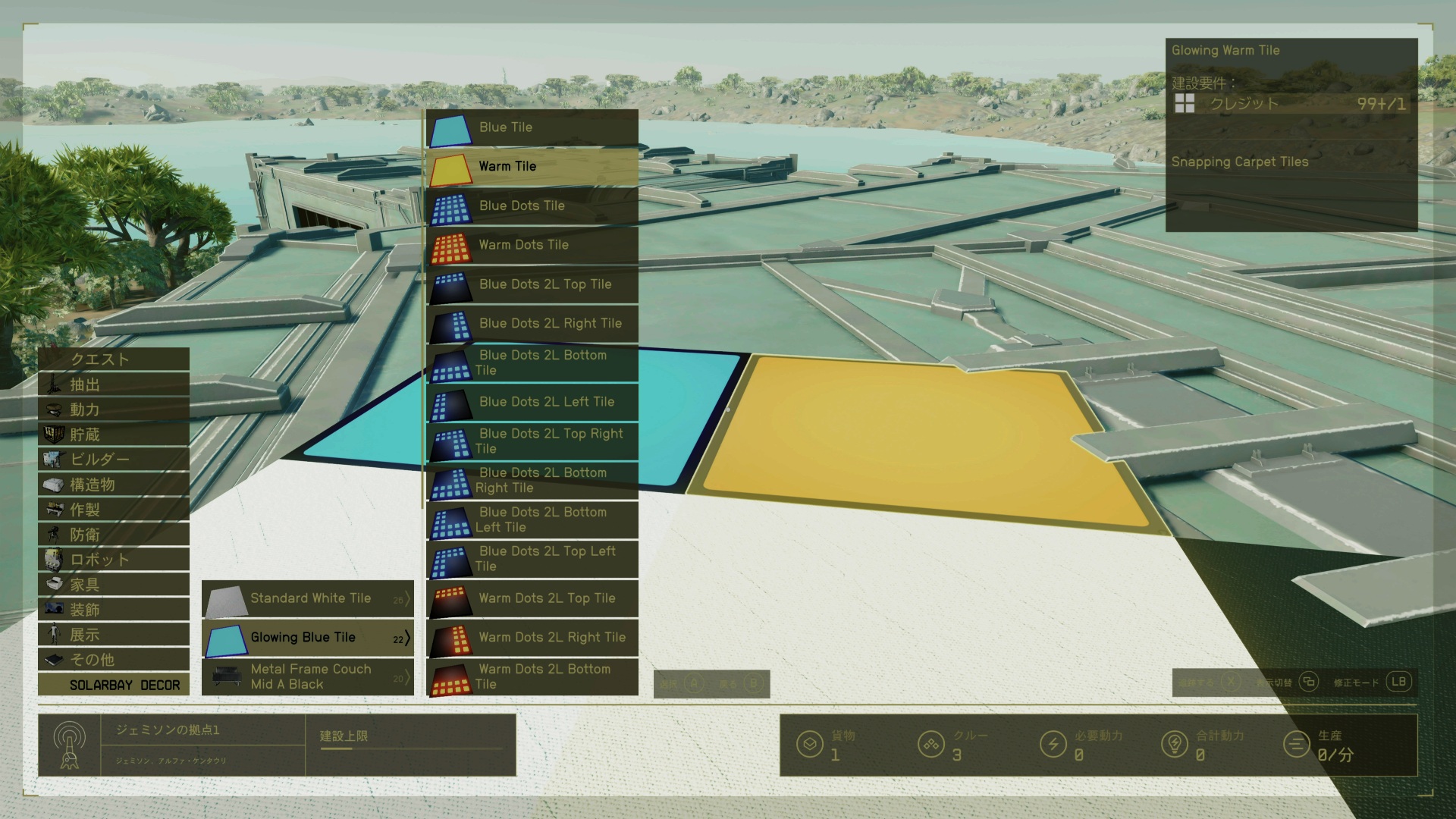The image size is (1456, 819).
Task: Toggle 修正モード with LB button
Action: [1398, 682]
